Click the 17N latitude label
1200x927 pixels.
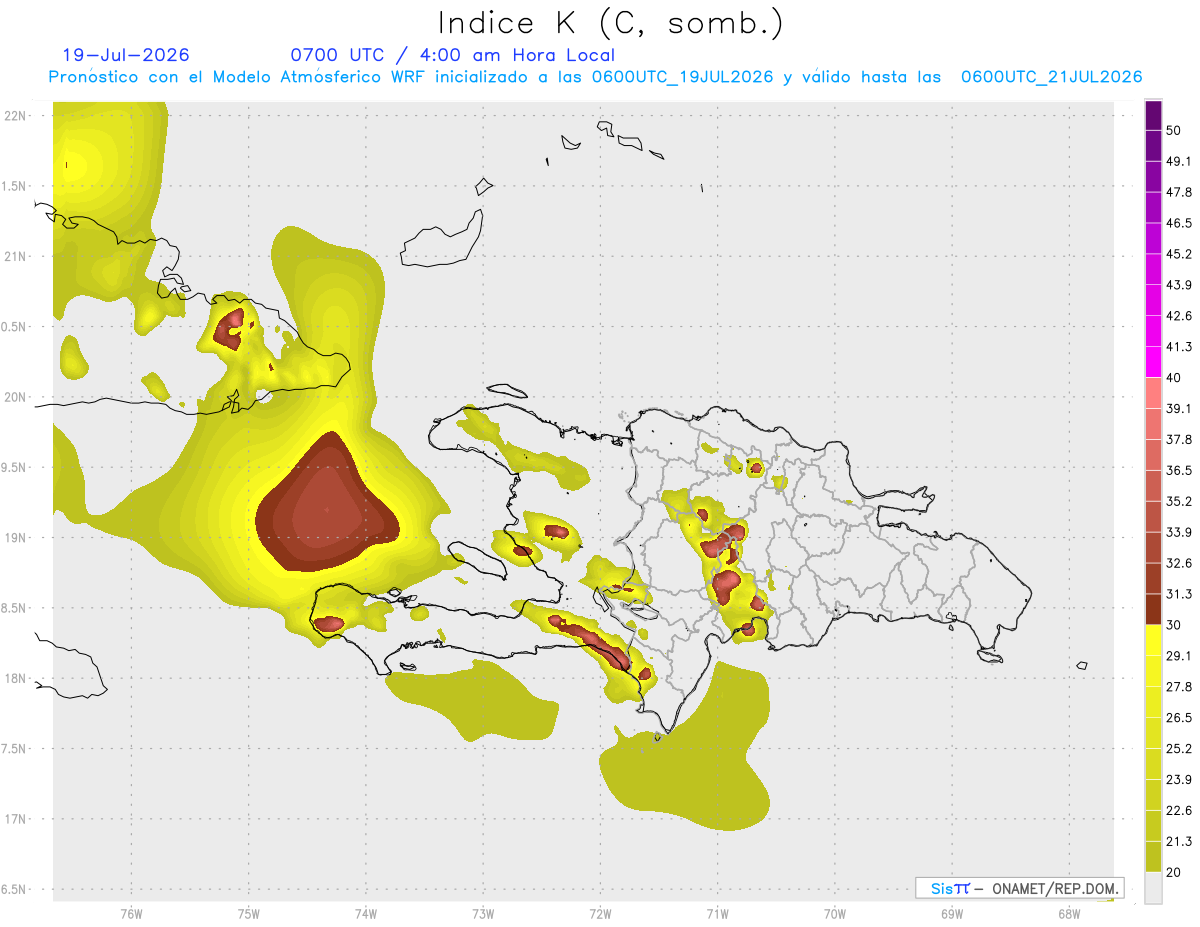click(x=17, y=819)
